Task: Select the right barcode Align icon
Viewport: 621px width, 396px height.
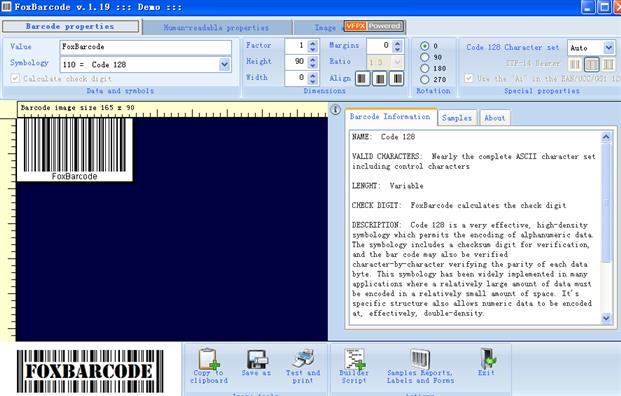Action: (x=397, y=78)
